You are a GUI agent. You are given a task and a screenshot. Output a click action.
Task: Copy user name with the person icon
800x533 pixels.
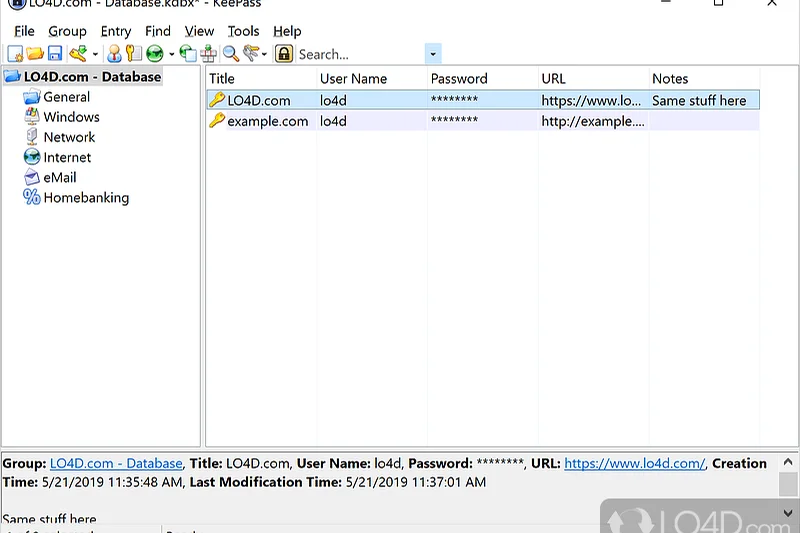click(x=114, y=54)
